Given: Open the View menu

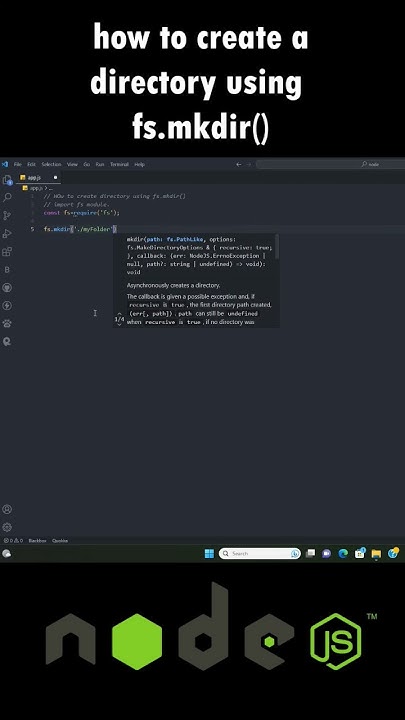Looking at the screenshot, I should click(x=72, y=164).
